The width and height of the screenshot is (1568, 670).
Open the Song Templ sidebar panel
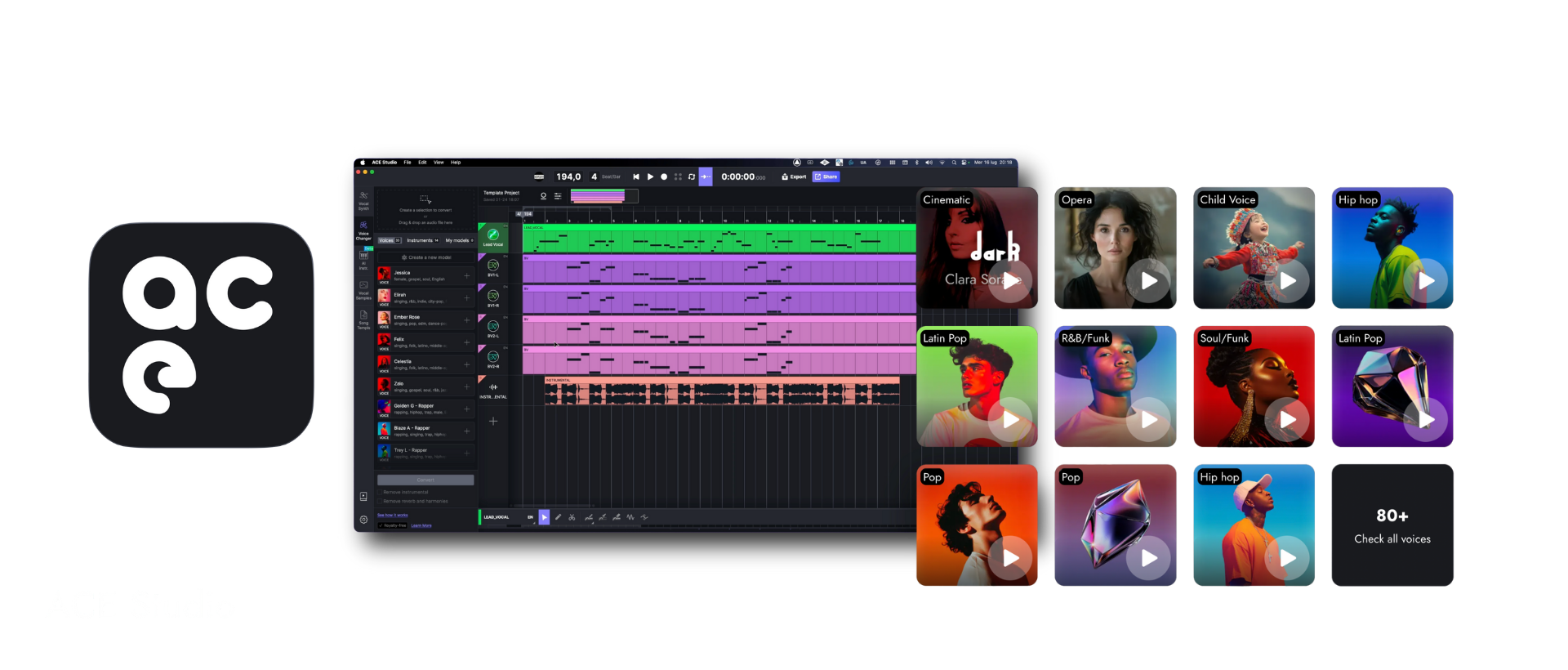[363, 320]
